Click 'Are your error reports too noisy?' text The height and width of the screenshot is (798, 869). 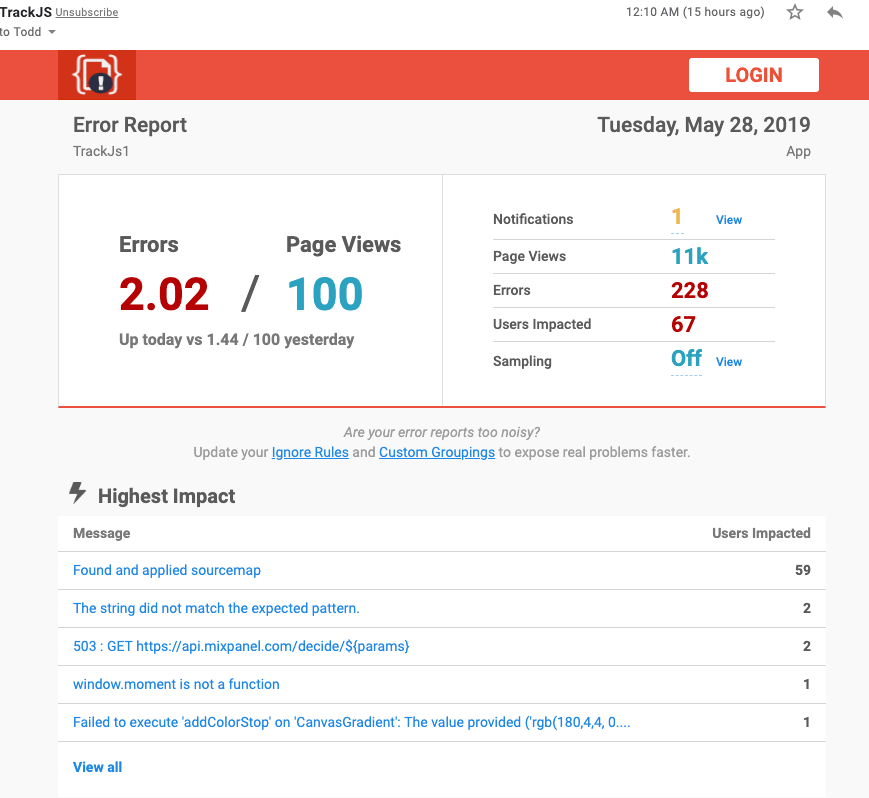[442, 432]
